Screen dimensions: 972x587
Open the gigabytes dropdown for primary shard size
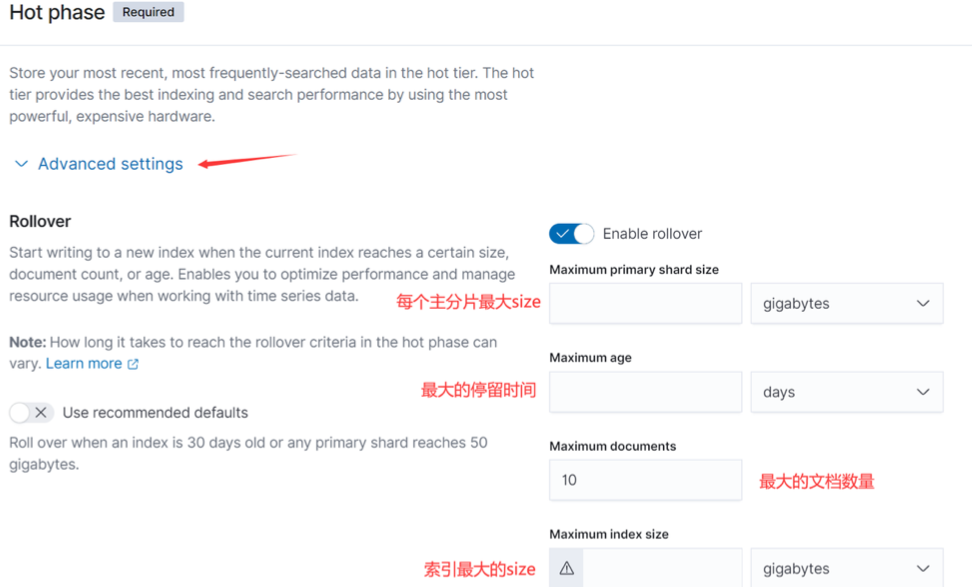click(x=847, y=303)
